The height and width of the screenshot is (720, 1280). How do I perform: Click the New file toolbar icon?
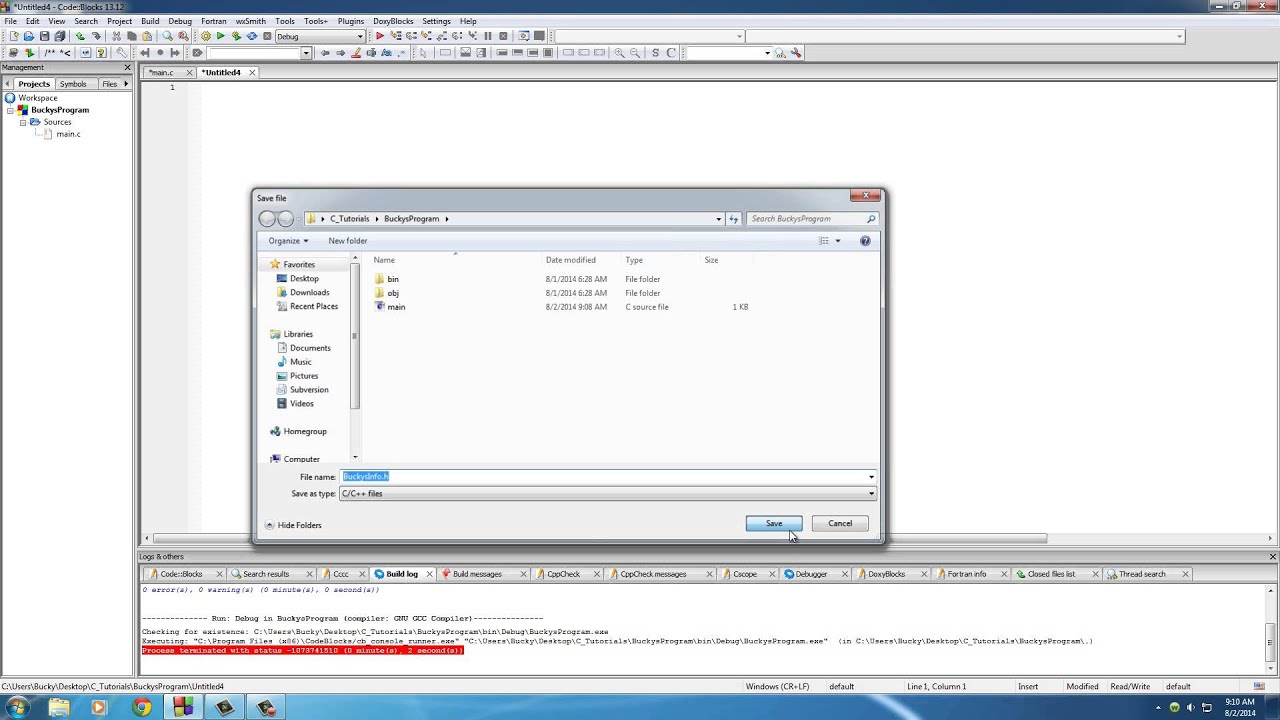[14, 36]
